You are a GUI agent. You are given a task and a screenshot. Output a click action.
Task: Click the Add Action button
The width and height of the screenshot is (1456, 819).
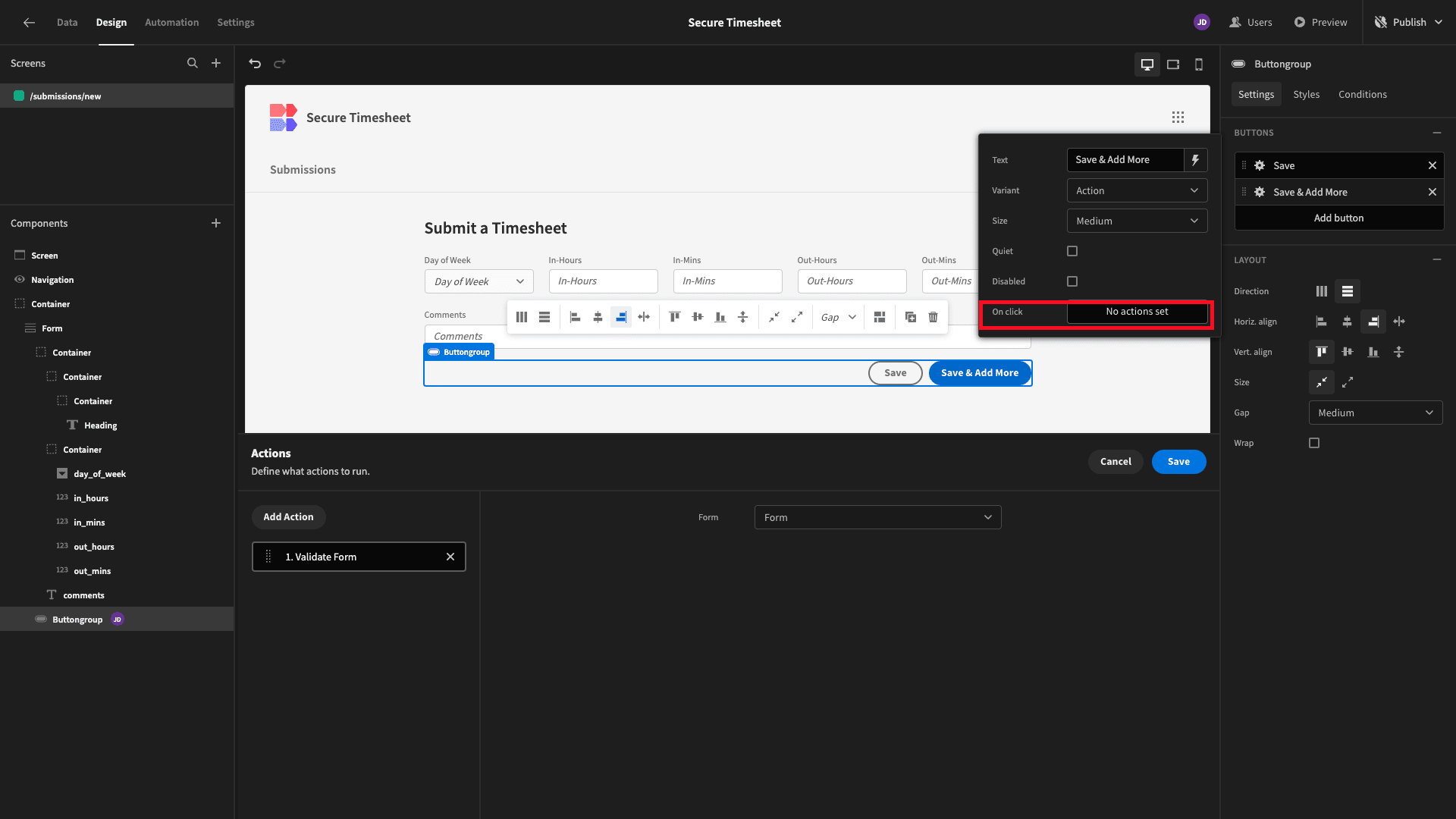(x=288, y=517)
